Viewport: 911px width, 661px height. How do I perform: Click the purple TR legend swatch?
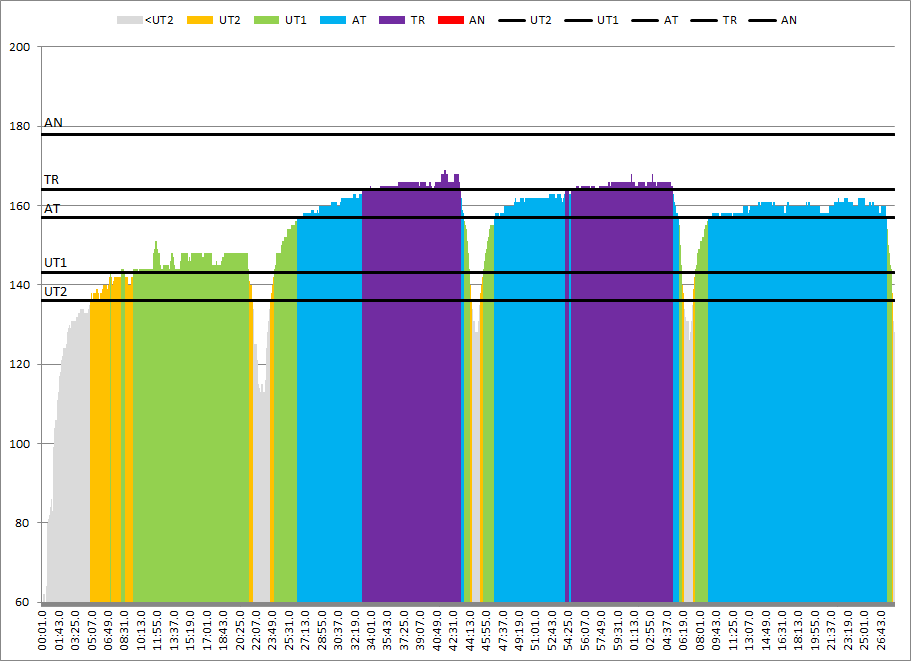(x=393, y=20)
